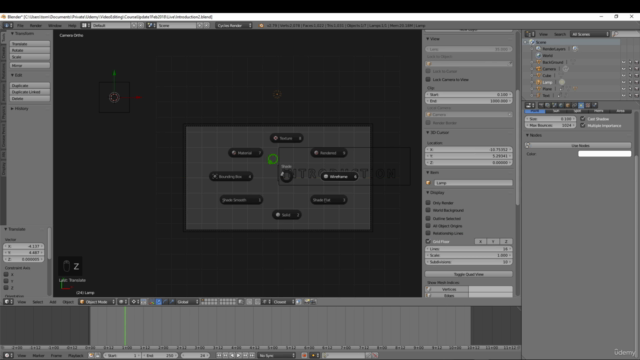This screenshot has width=640, height=360.
Task: Open the timeline Marker menu
Action: pyautogui.click(x=38, y=356)
